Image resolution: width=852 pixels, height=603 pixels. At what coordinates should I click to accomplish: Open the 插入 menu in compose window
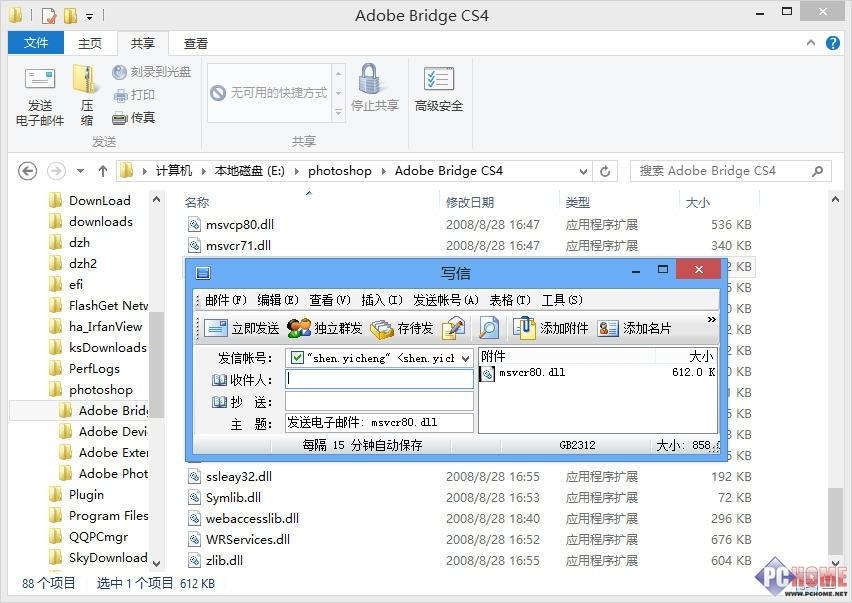tap(381, 300)
